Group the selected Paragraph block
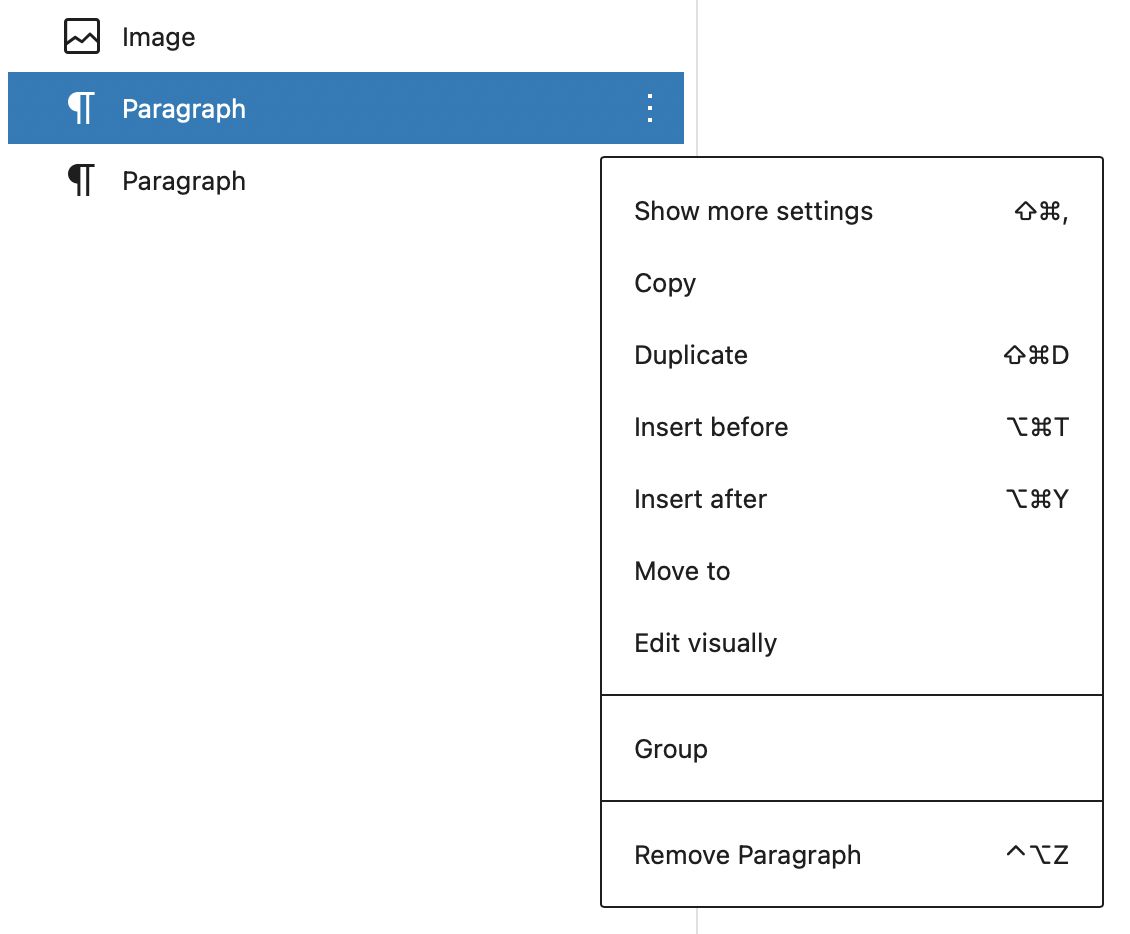The image size is (1130, 934). click(x=671, y=748)
